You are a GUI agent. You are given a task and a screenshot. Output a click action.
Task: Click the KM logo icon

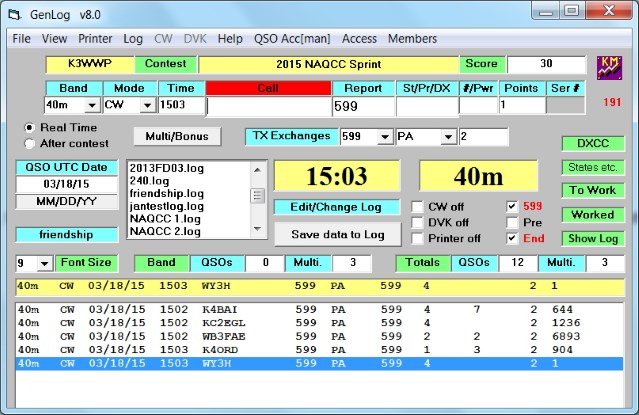[610, 67]
